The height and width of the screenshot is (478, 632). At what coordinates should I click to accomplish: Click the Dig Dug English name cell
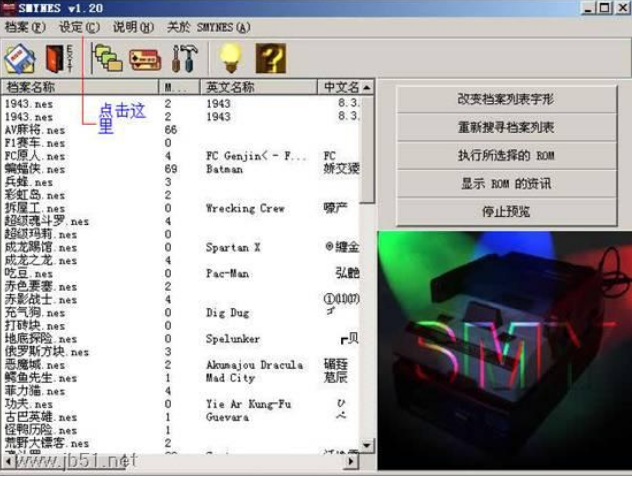click(227, 313)
